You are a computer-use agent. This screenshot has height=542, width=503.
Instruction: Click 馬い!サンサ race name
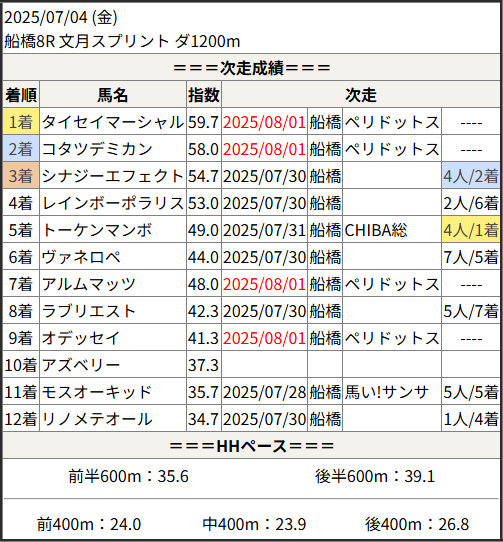[386, 392]
